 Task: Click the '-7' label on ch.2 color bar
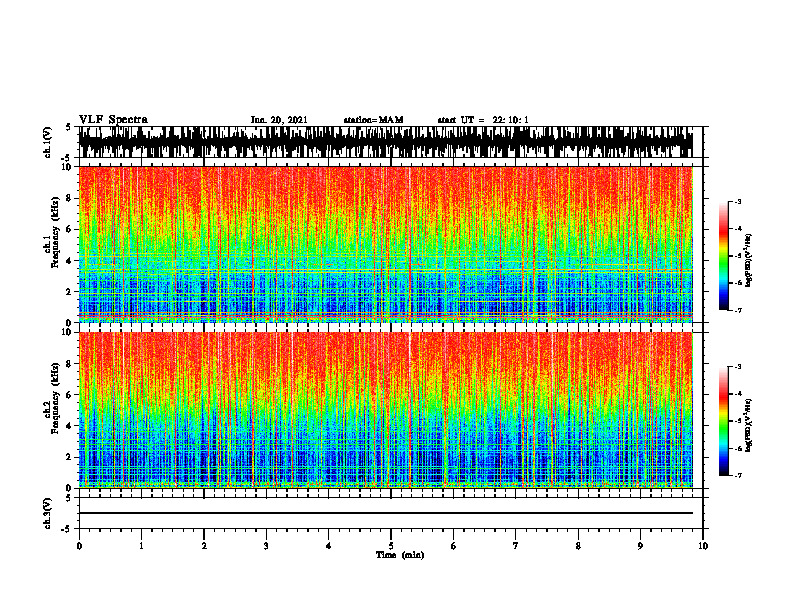click(x=737, y=475)
